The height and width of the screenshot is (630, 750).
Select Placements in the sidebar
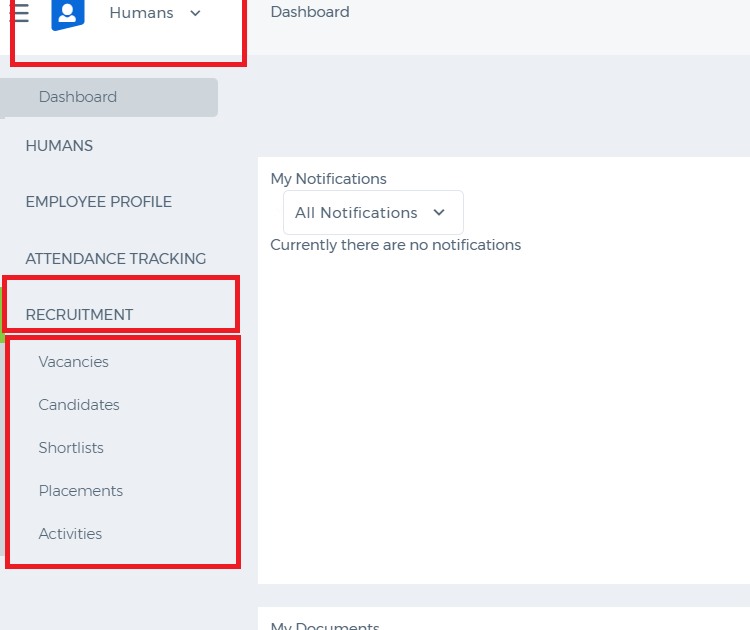coord(81,491)
